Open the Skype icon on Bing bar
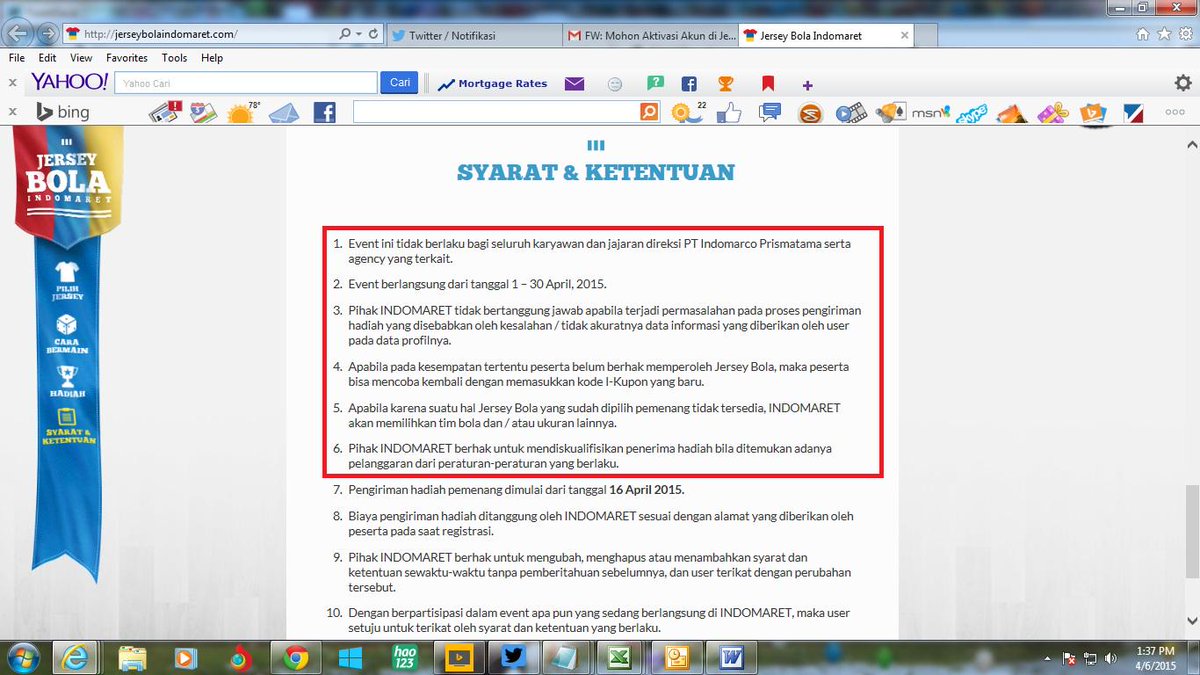Viewport: 1200px width, 675px height. click(971, 113)
